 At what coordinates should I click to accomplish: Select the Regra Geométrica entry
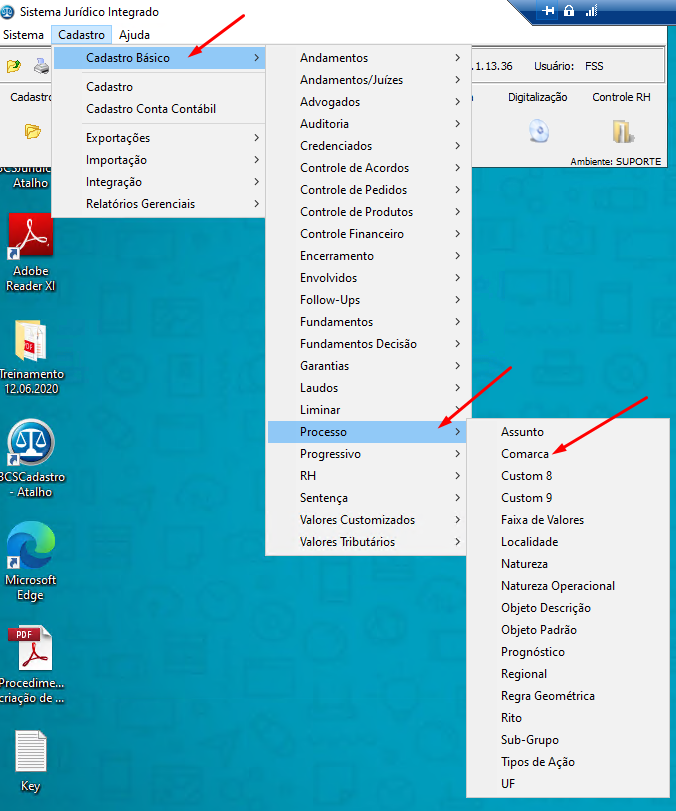pyautogui.click(x=568, y=696)
